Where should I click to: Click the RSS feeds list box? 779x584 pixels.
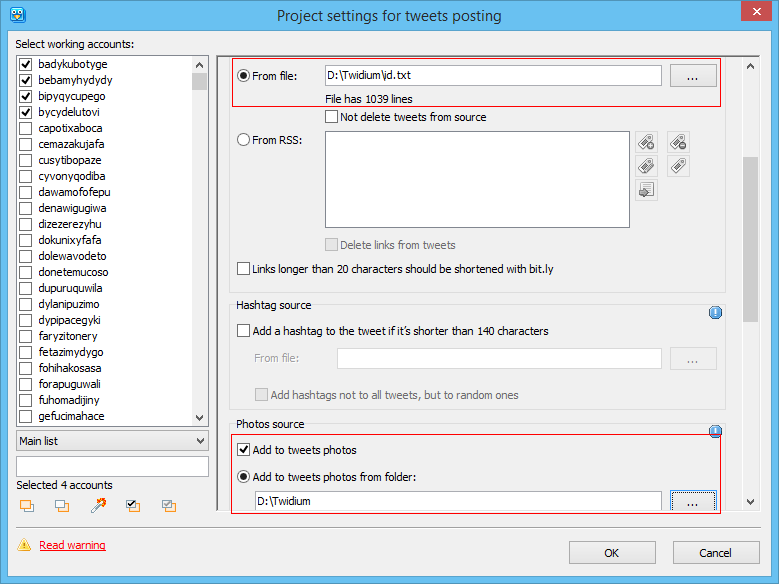[x=477, y=179]
